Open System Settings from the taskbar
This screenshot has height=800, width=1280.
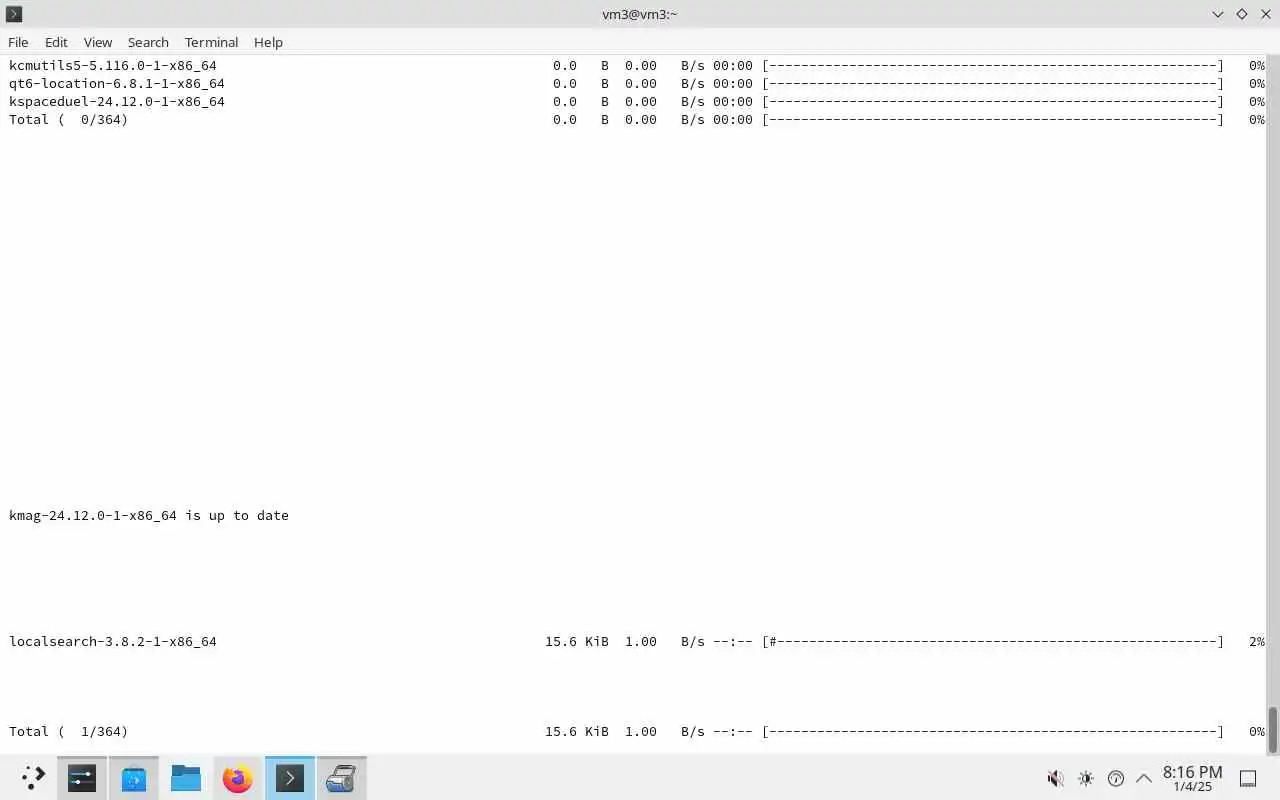click(x=82, y=778)
